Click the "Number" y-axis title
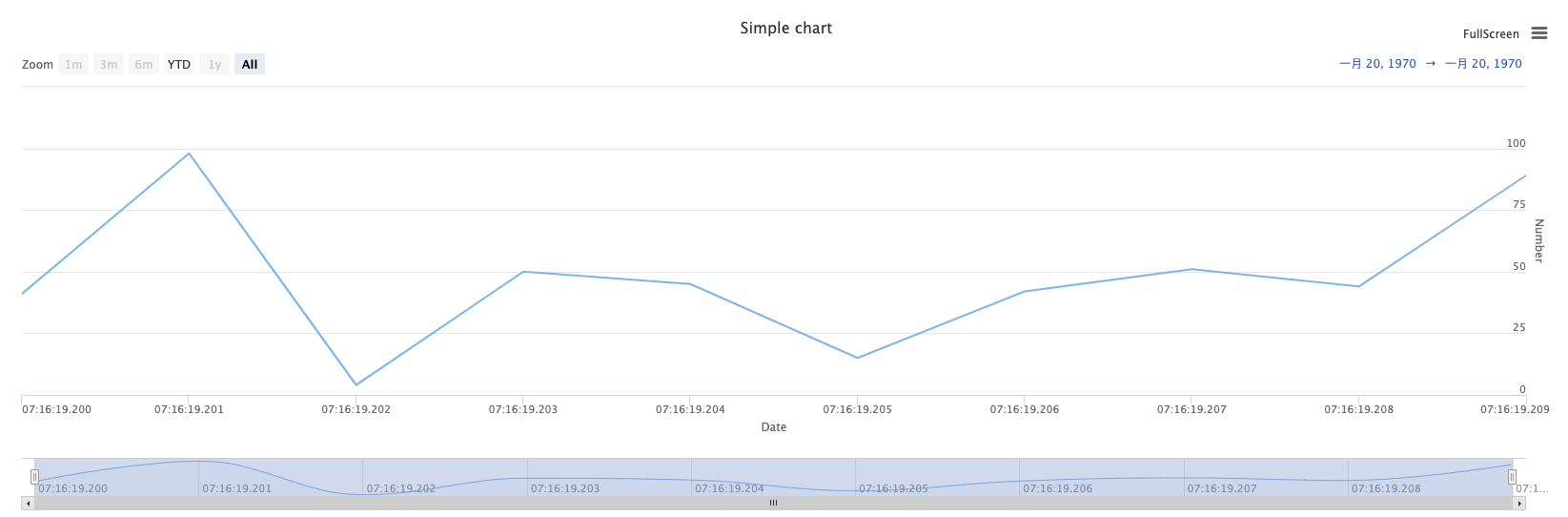The height and width of the screenshot is (517, 1568). coord(1538,240)
